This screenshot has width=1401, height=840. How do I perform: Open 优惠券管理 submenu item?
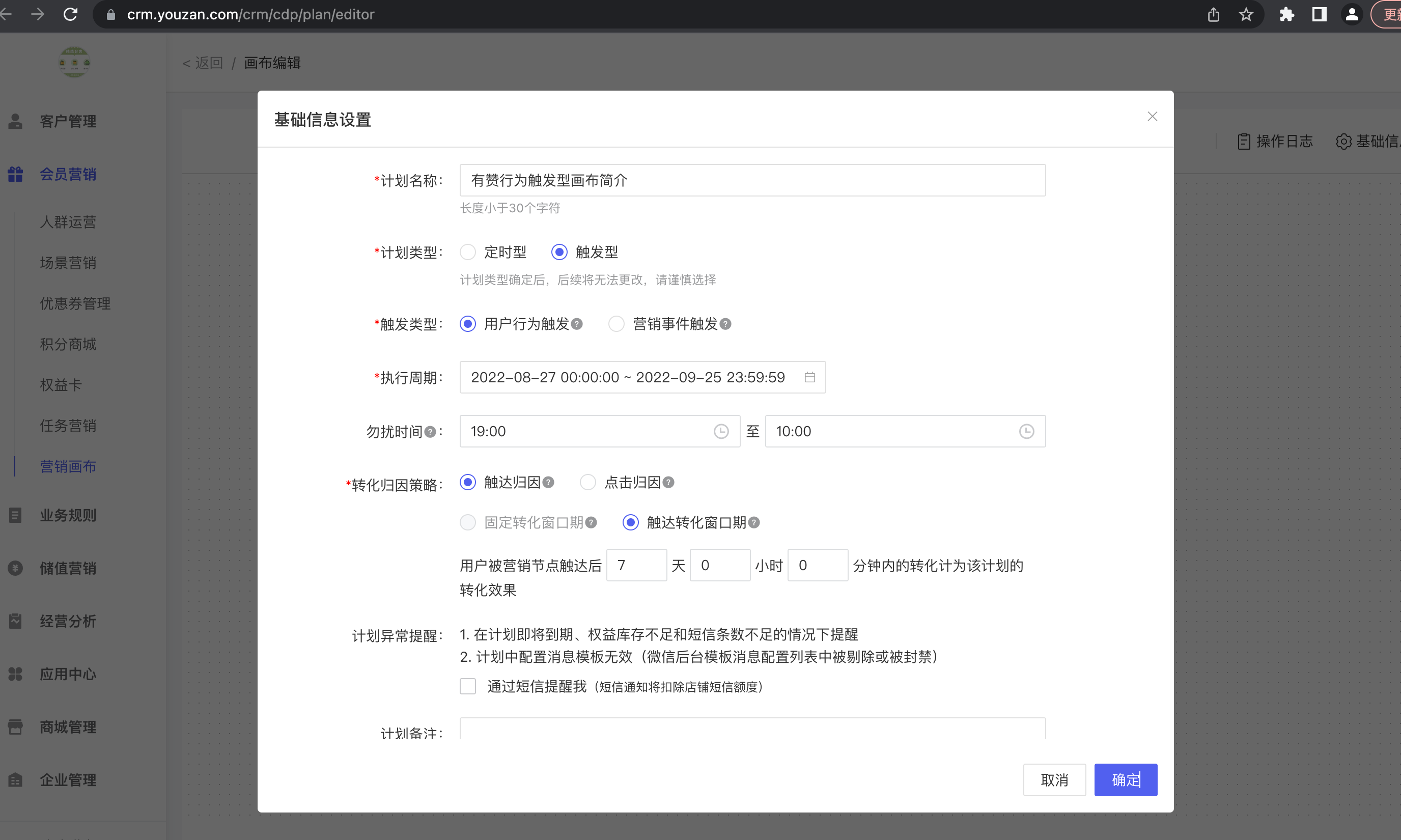pyautogui.click(x=75, y=303)
